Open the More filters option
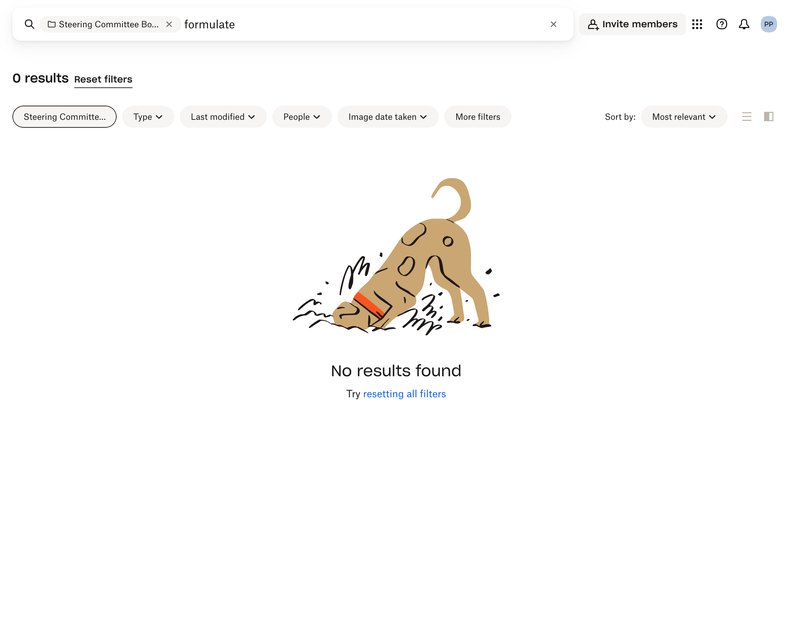This screenshot has height=622, width=800. pos(478,117)
